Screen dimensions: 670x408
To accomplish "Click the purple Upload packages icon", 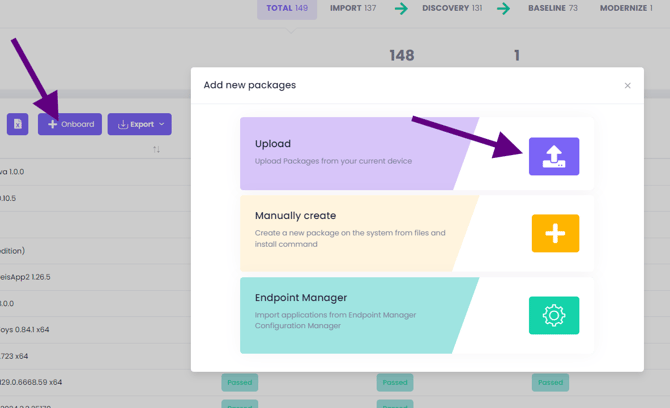I will (554, 156).
